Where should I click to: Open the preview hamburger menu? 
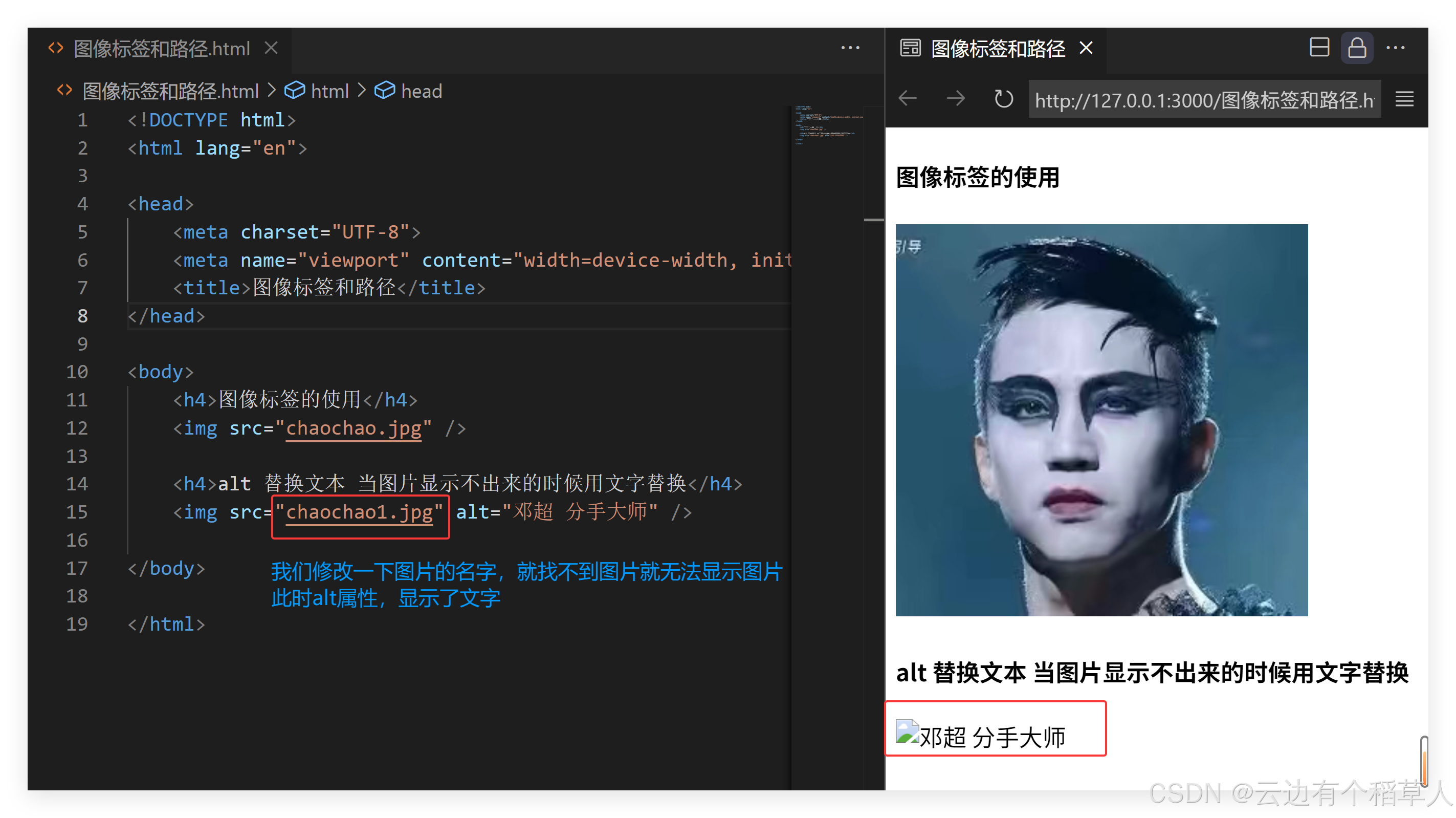pyautogui.click(x=1404, y=100)
